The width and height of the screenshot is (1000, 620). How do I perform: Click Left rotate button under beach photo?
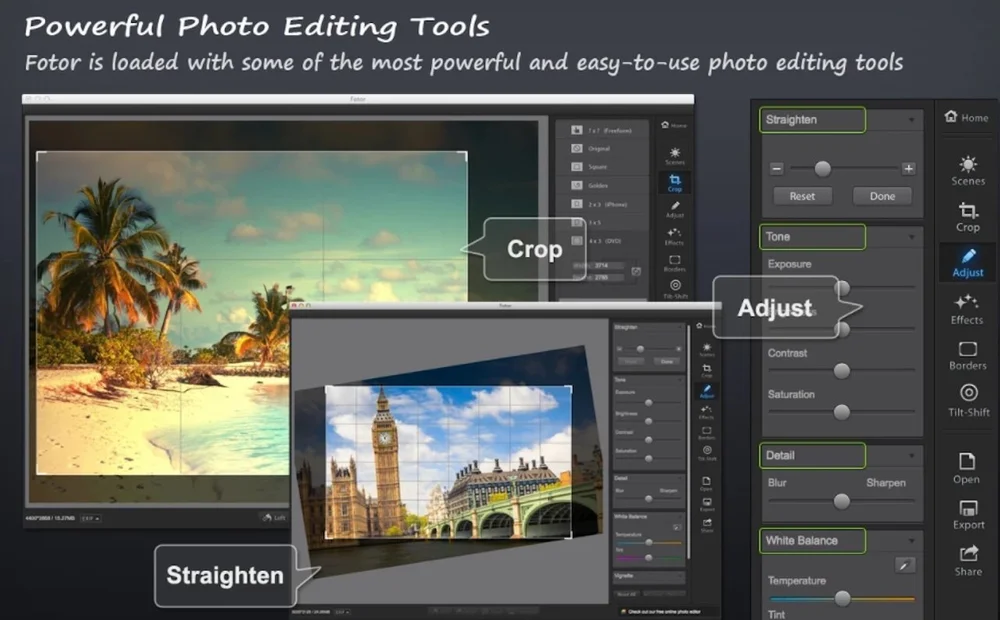(274, 517)
